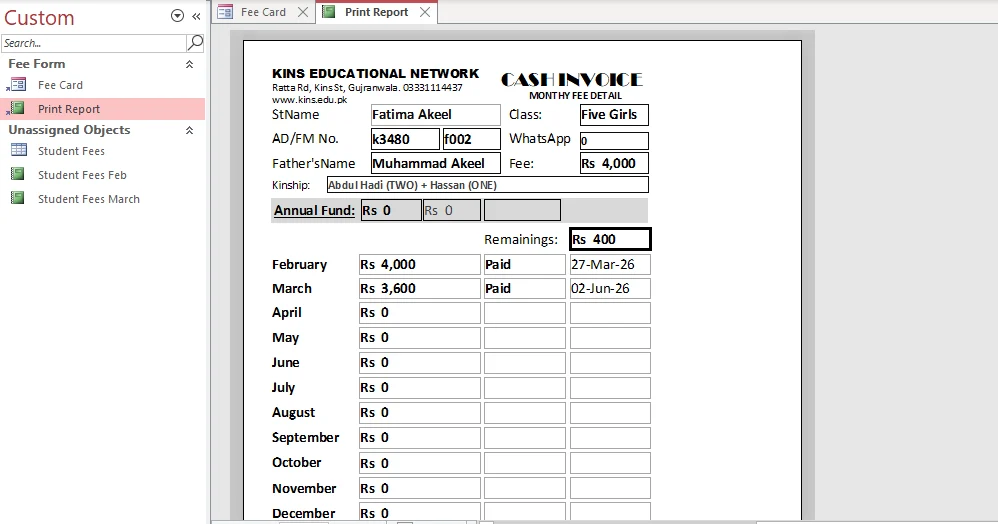Viewport: 998px width, 524px height.
Task: Click the k3480 admission number field
Action: 405,139
